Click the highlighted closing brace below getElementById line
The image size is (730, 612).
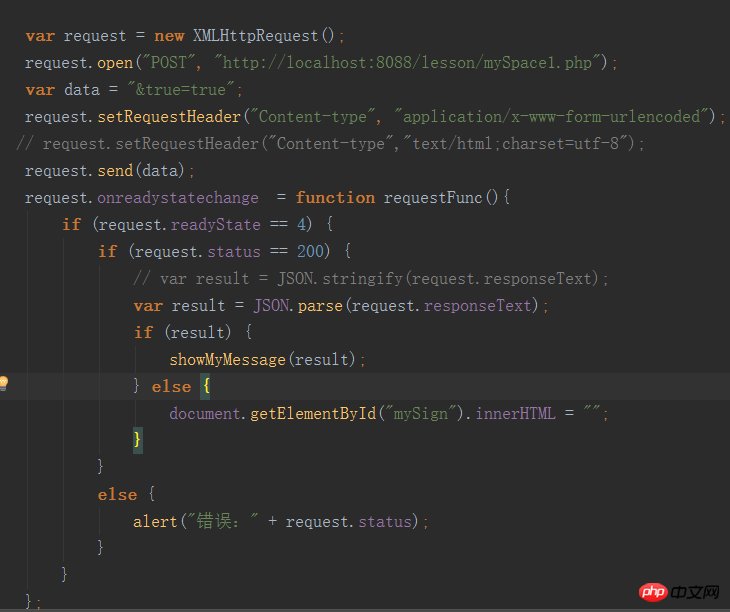137,440
